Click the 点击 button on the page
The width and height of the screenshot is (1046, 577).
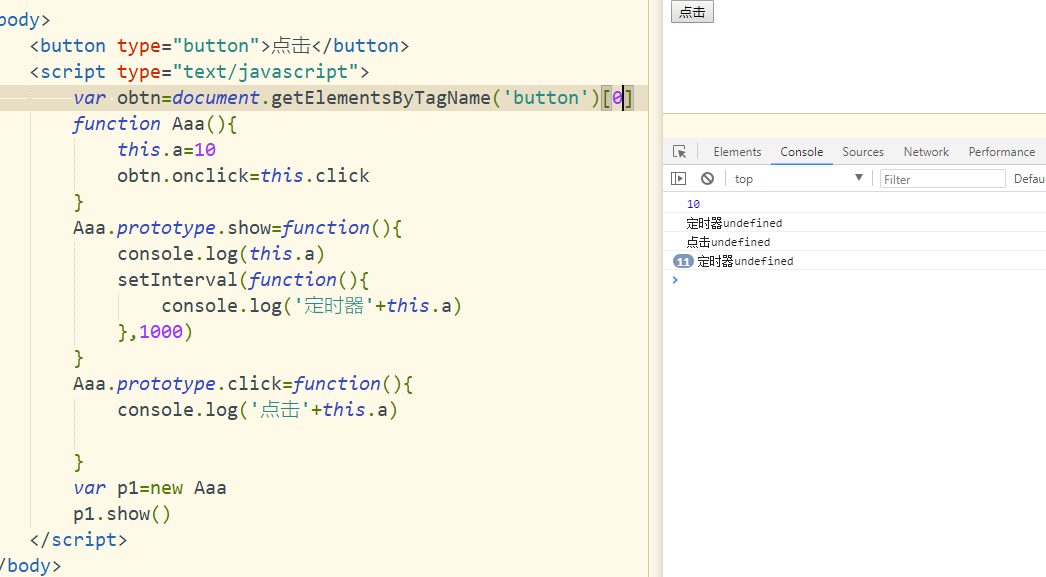(692, 11)
